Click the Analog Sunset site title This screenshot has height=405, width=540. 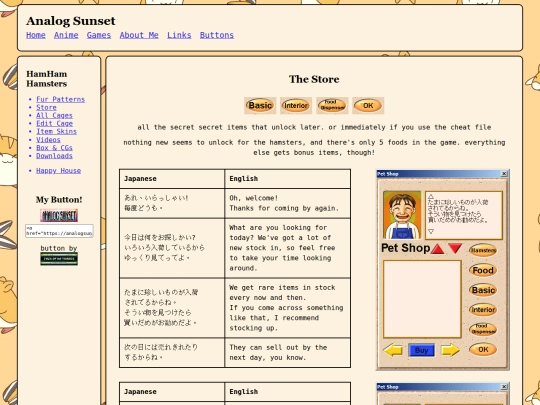coord(71,21)
